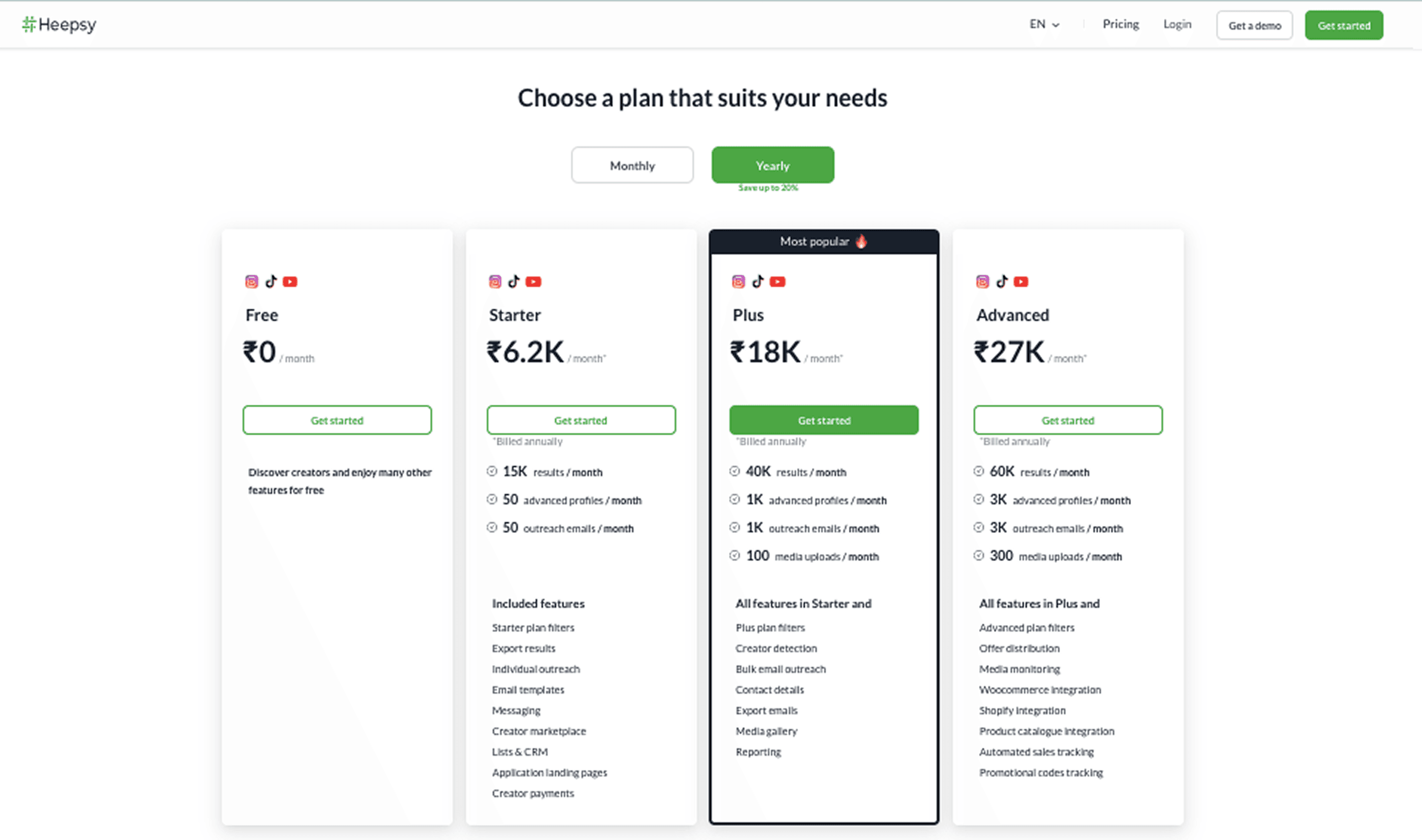
Task: Click Get started under Starter plan
Action: click(x=581, y=420)
